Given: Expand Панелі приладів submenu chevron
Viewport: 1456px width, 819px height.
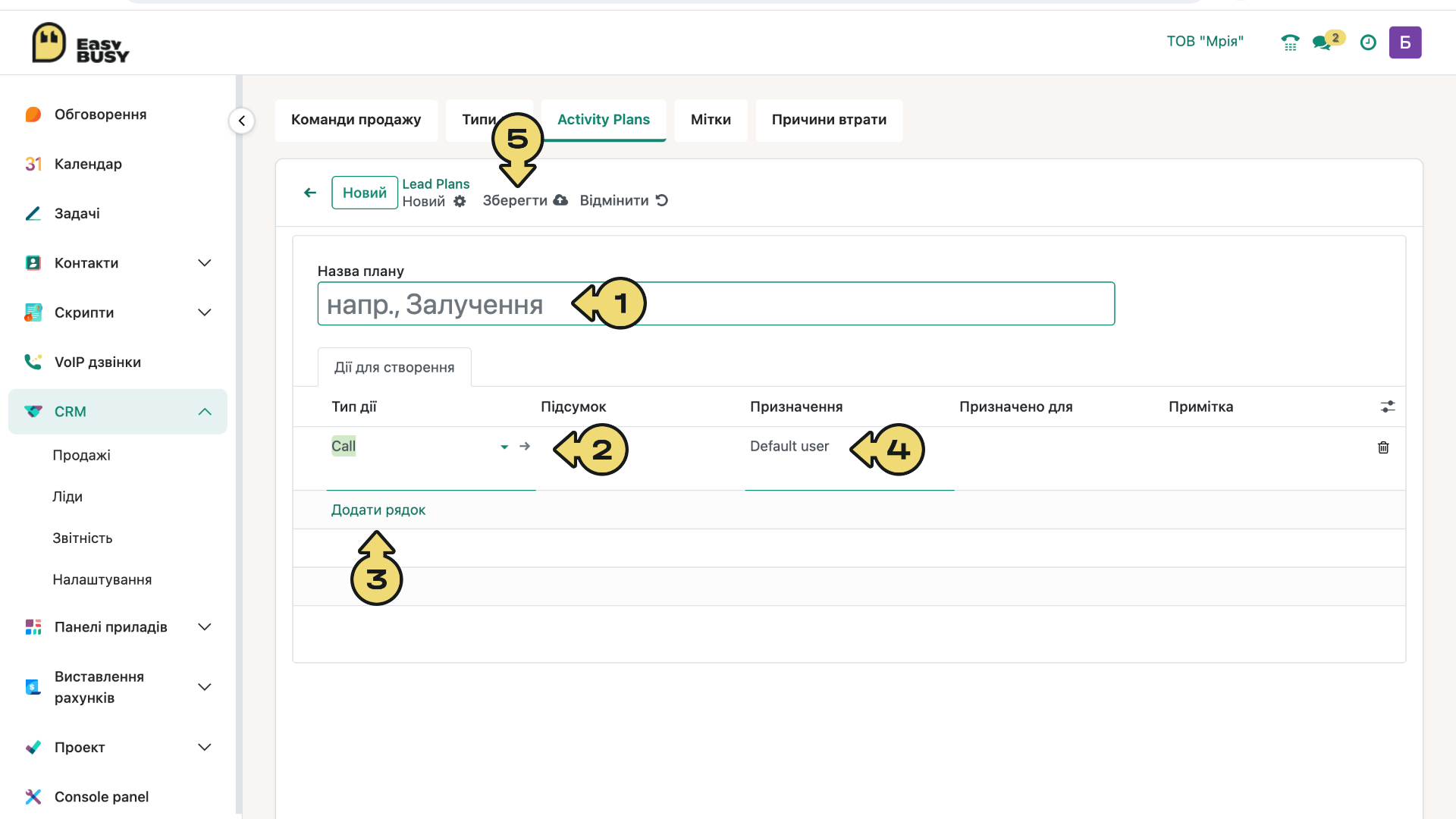Looking at the screenshot, I should coord(204,627).
